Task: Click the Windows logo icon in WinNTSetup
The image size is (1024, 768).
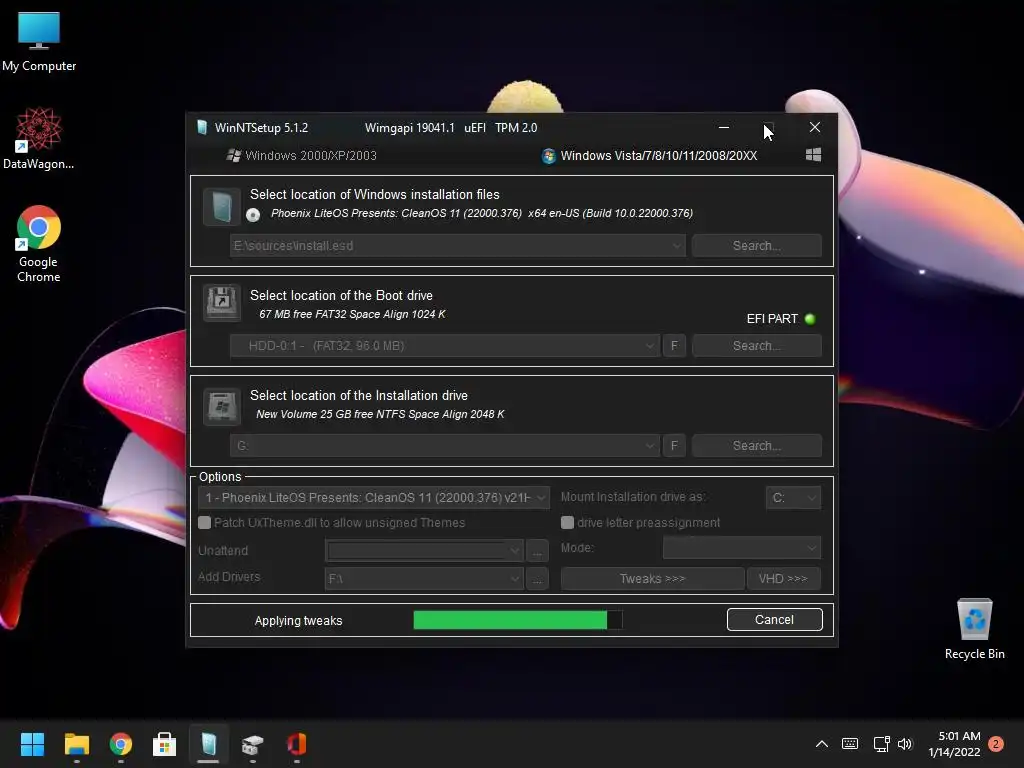Action: [813, 155]
